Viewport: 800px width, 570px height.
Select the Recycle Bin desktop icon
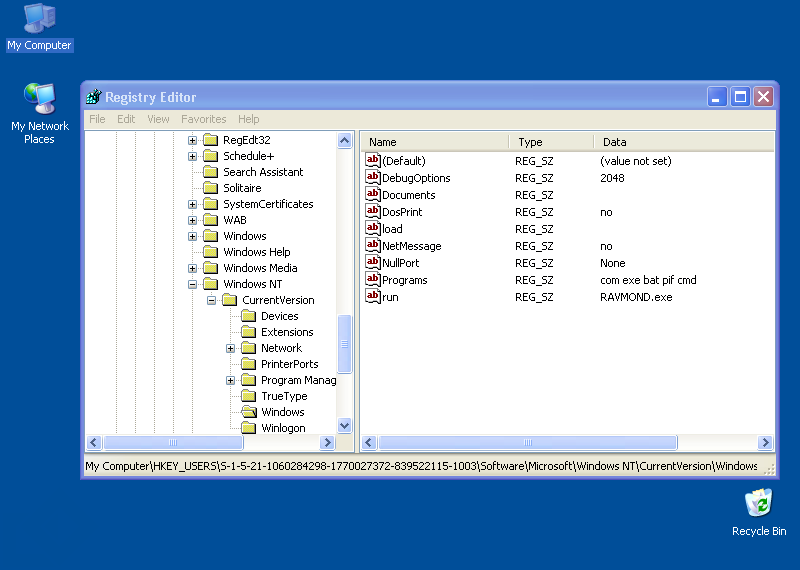tap(759, 513)
